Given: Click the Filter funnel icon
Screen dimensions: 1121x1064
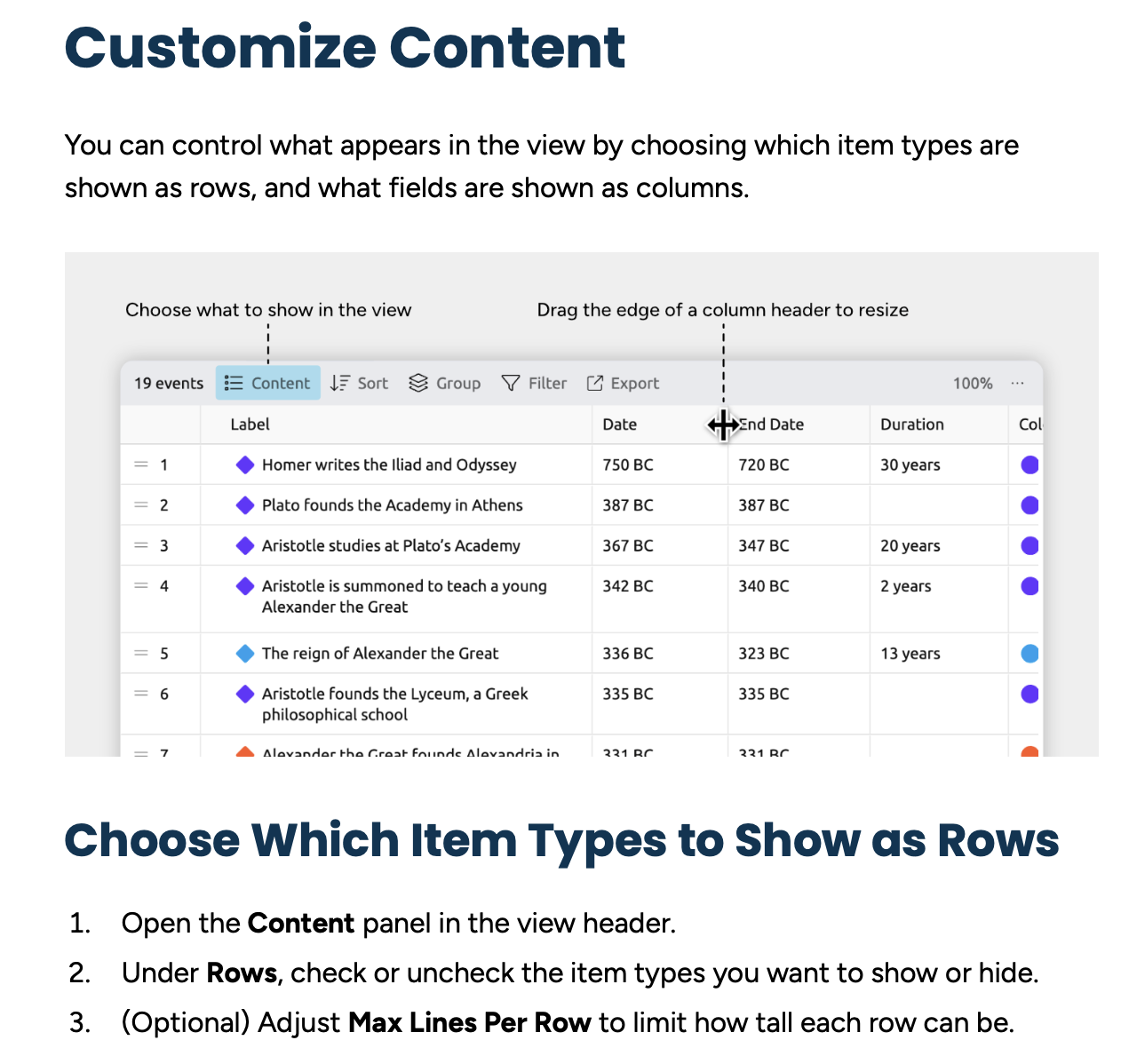Looking at the screenshot, I should click(x=511, y=383).
